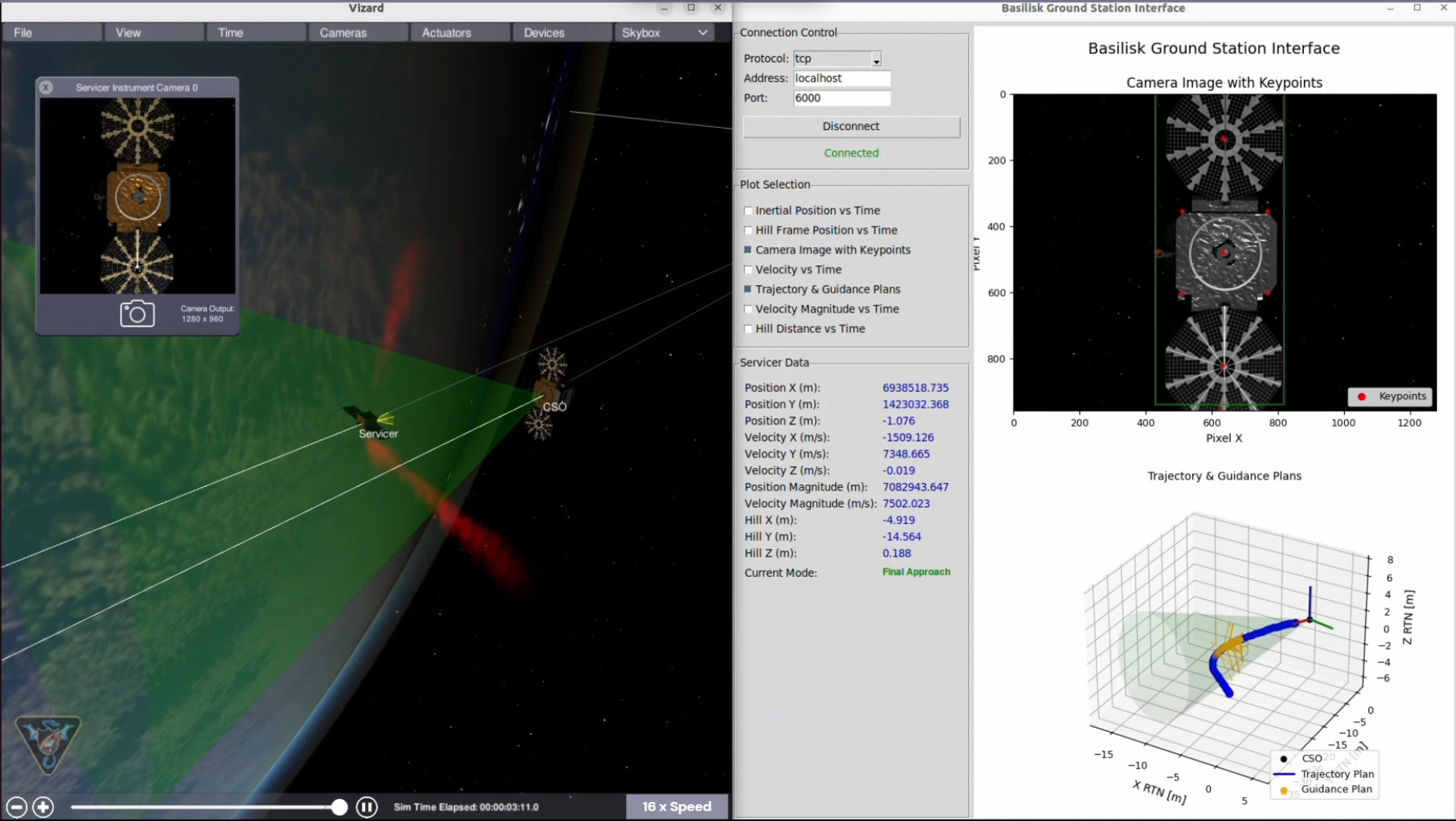Click the Port input field
The width and height of the screenshot is (1456, 821).
coord(841,98)
